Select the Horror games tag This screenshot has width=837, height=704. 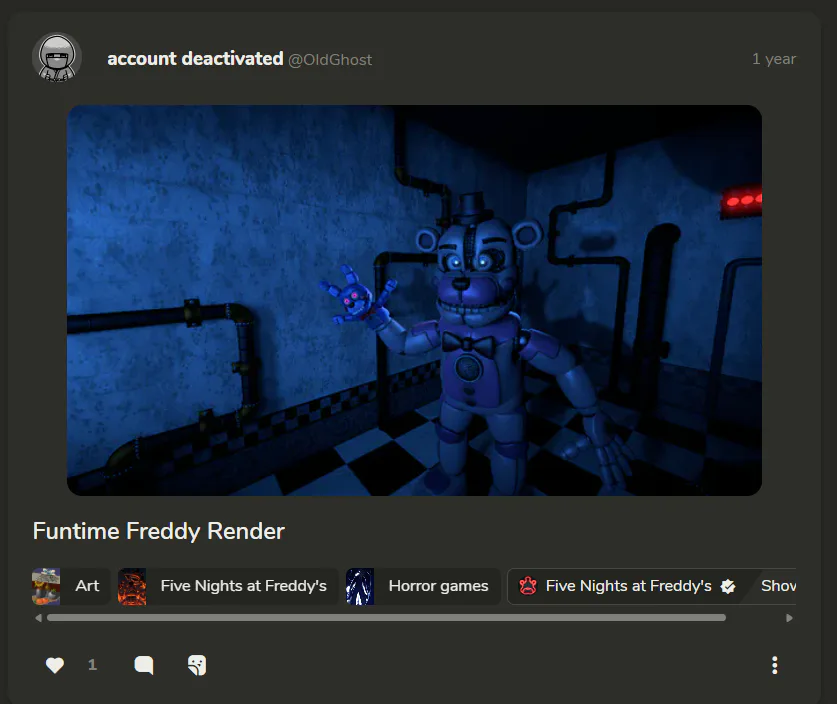tap(423, 586)
